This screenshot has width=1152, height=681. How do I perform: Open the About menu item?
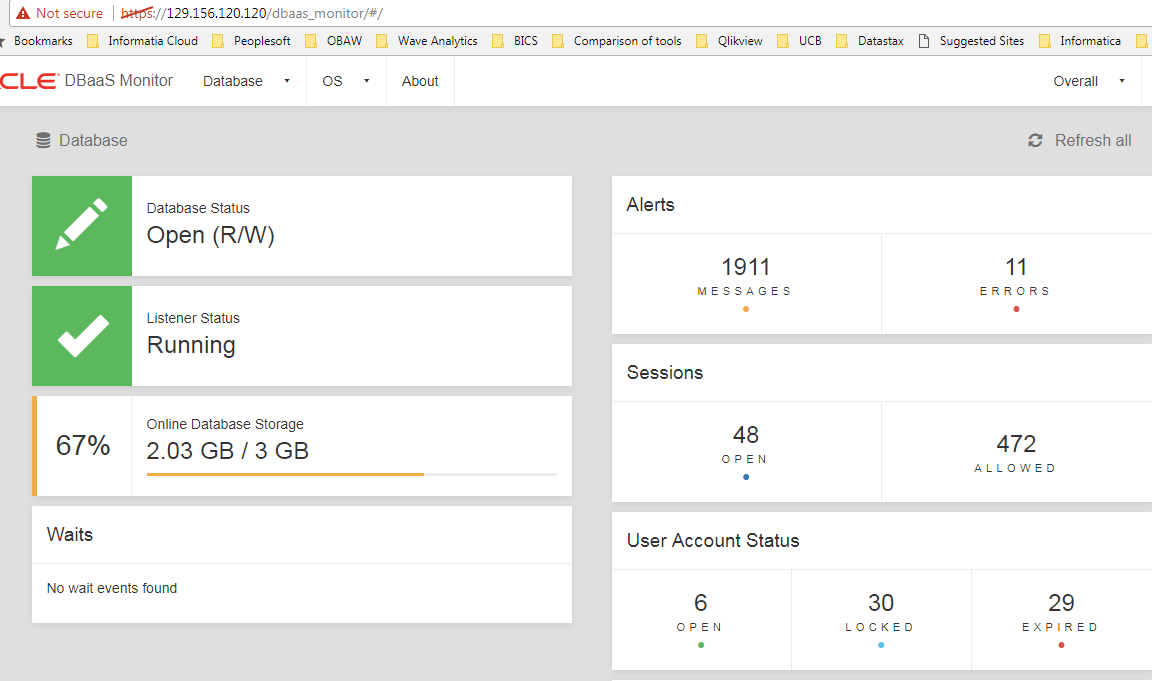click(x=420, y=81)
